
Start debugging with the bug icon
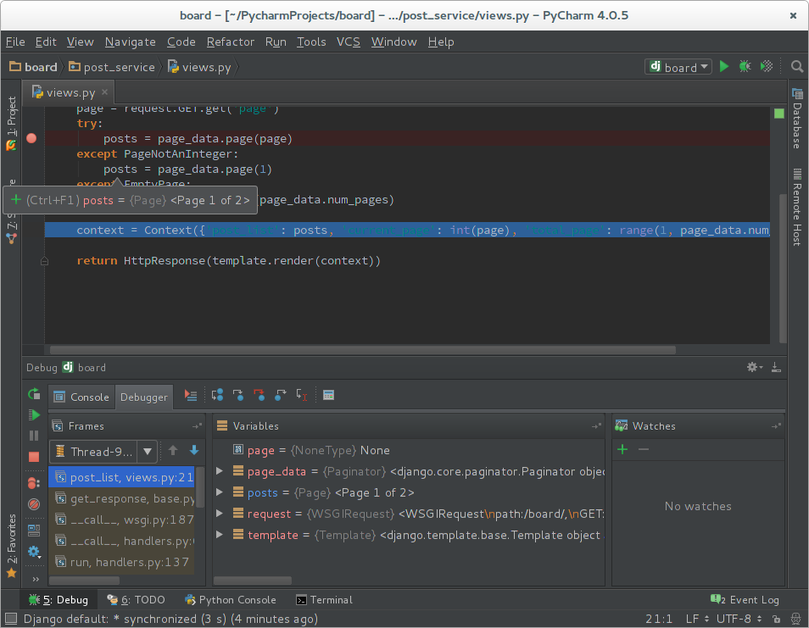(745, 67)
